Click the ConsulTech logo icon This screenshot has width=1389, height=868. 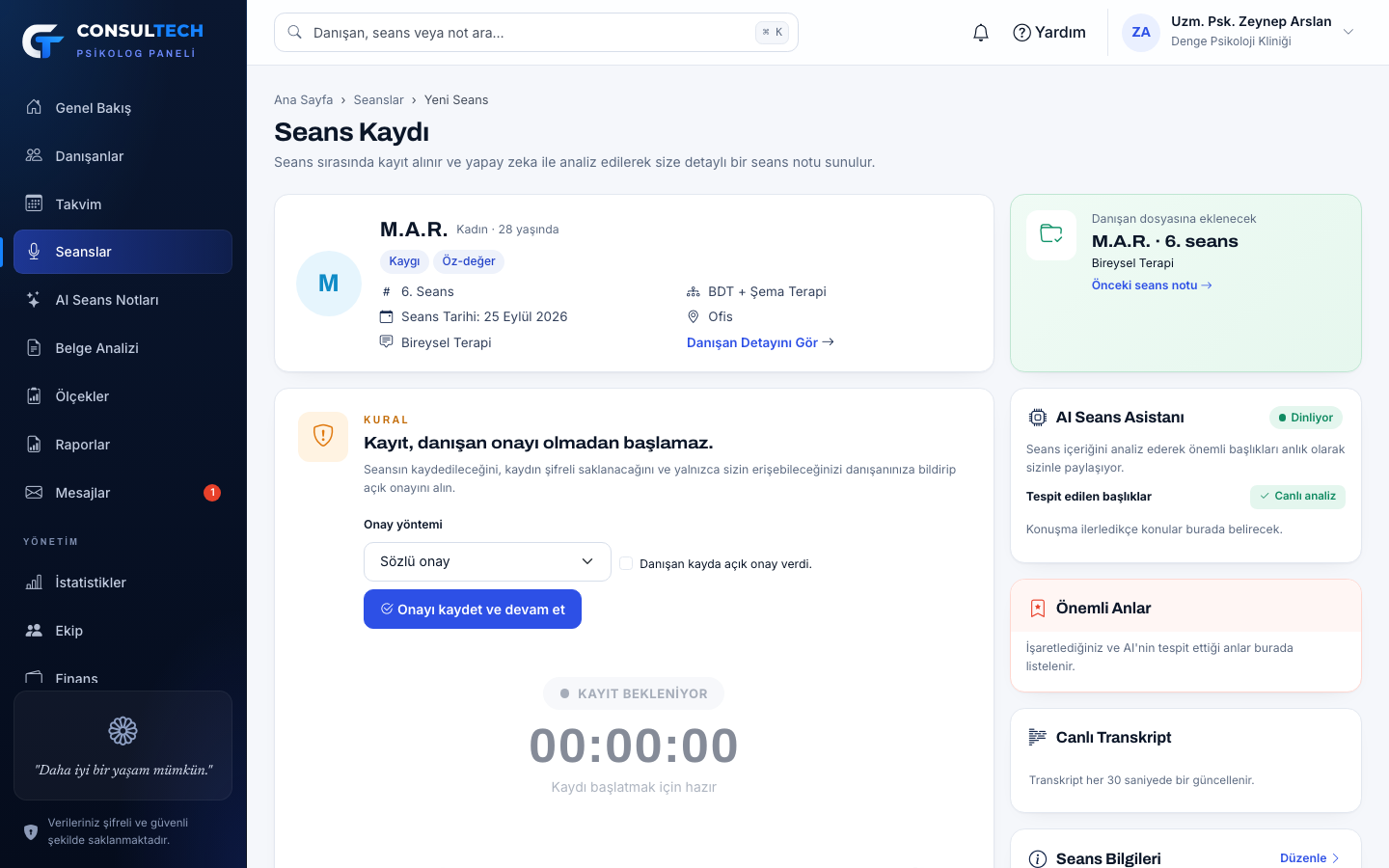coord(42,41)
